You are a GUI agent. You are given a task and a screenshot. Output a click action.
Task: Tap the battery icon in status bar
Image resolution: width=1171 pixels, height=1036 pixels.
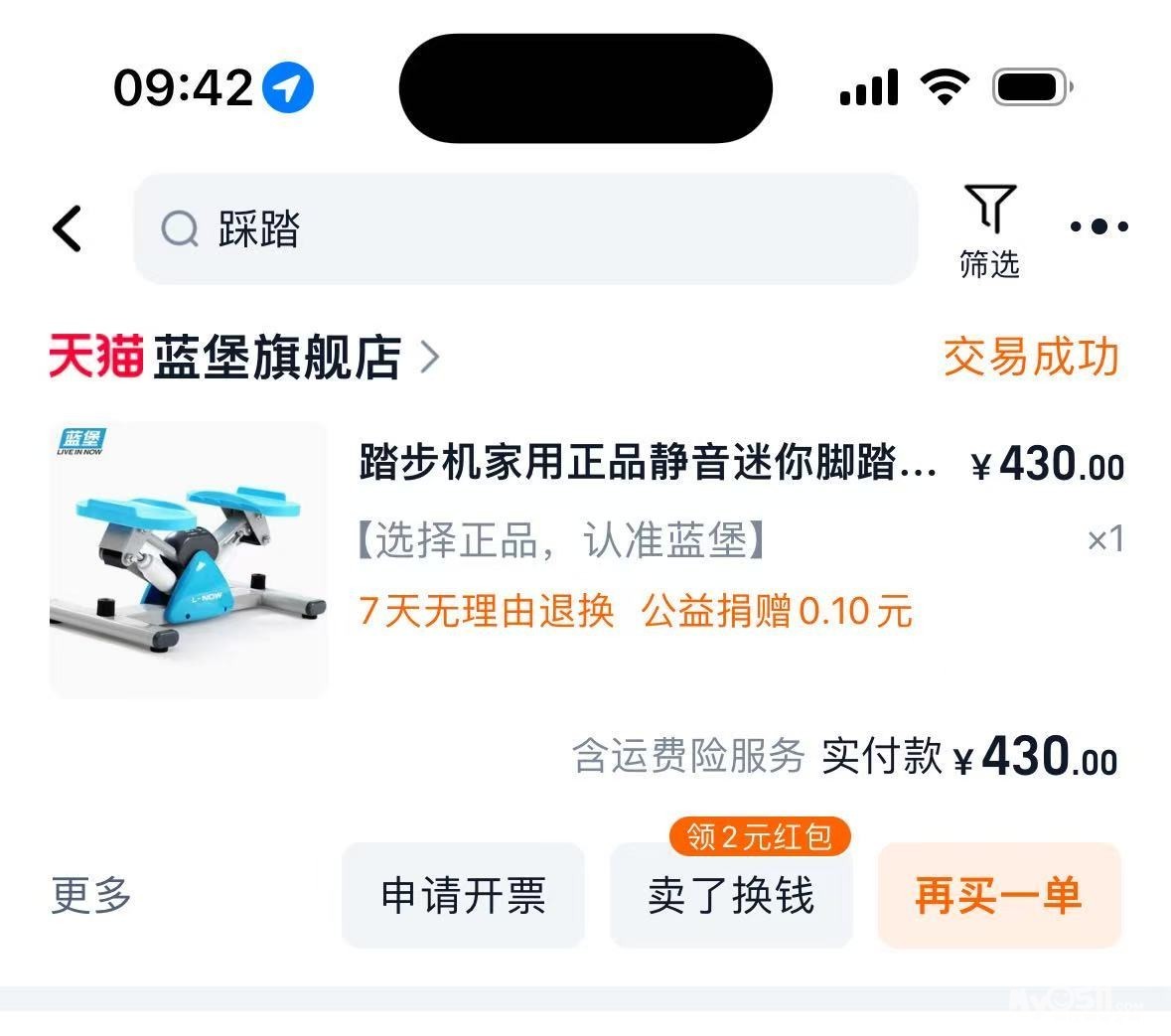(1033, 87)
